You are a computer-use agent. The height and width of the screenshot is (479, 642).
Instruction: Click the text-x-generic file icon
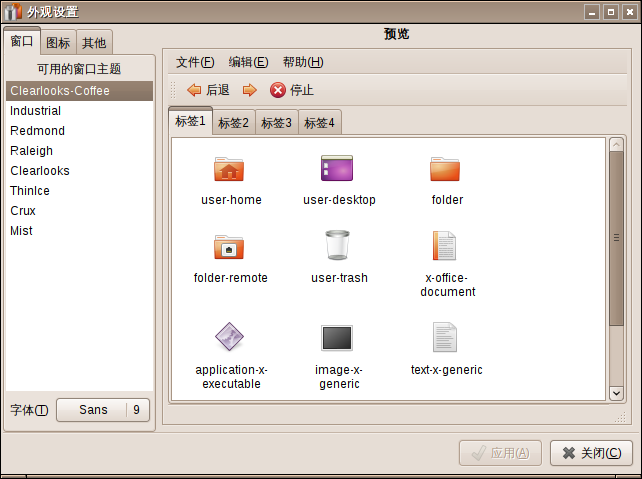[x=445, y=337]
